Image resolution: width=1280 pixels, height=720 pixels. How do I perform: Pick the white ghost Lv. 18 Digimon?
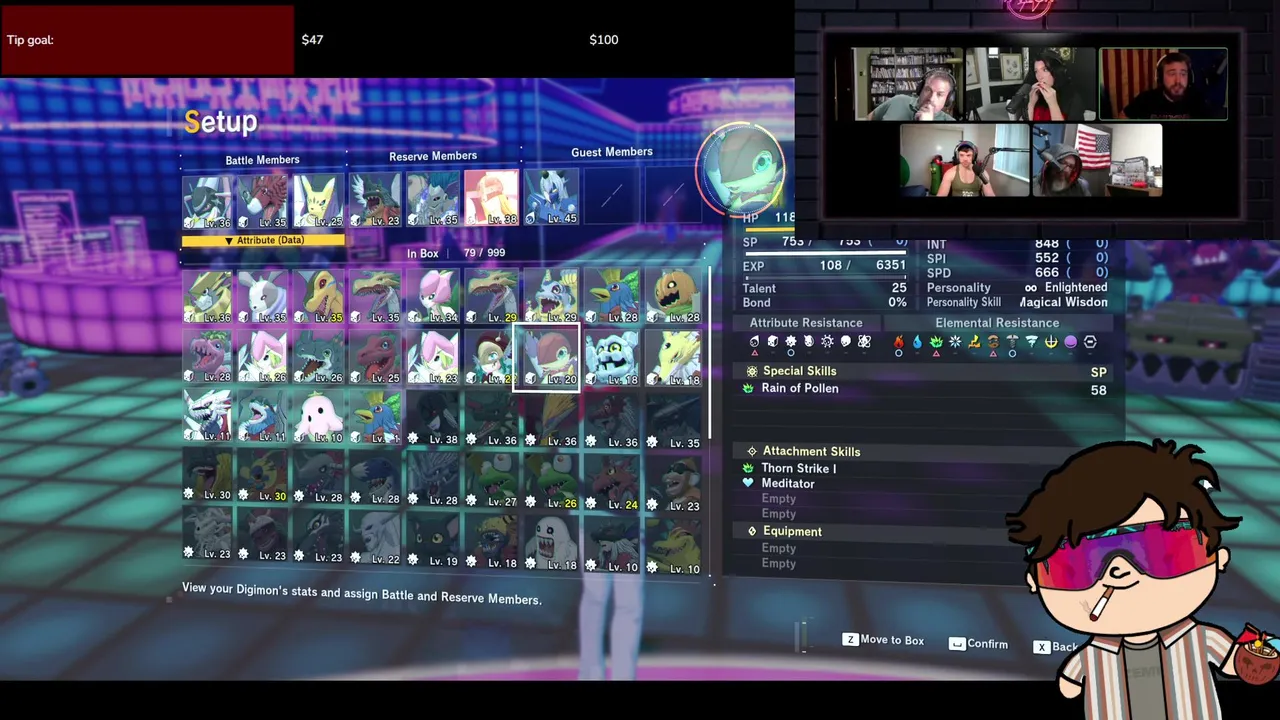551,543
